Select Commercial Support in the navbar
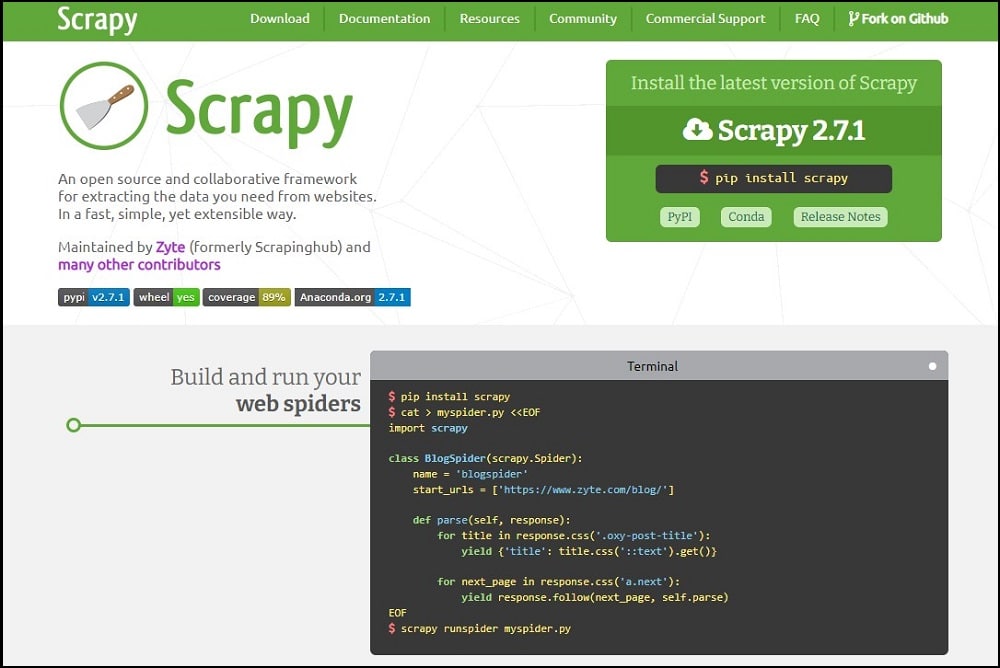 tap(705, 19)
